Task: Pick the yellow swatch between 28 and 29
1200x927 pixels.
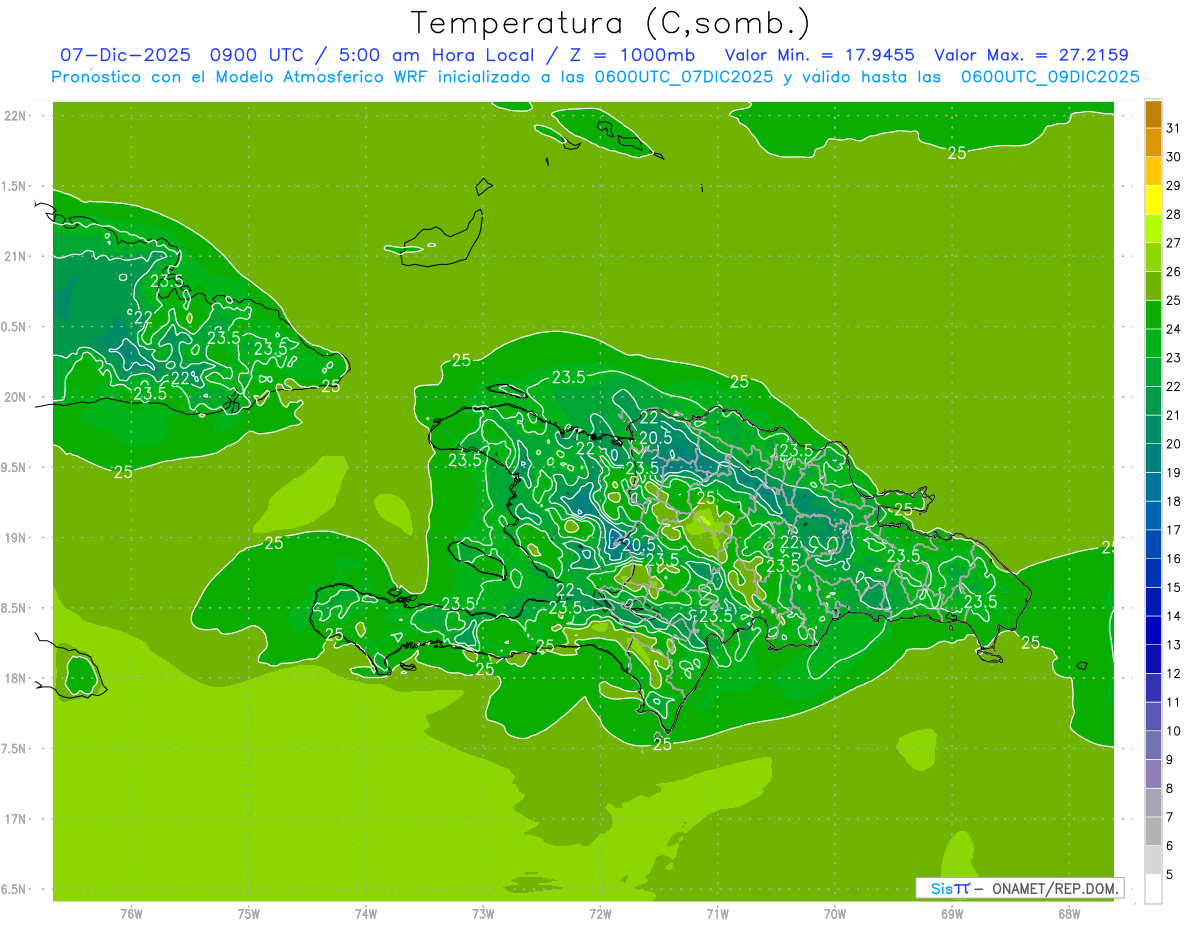Action: click(1153, 200)
